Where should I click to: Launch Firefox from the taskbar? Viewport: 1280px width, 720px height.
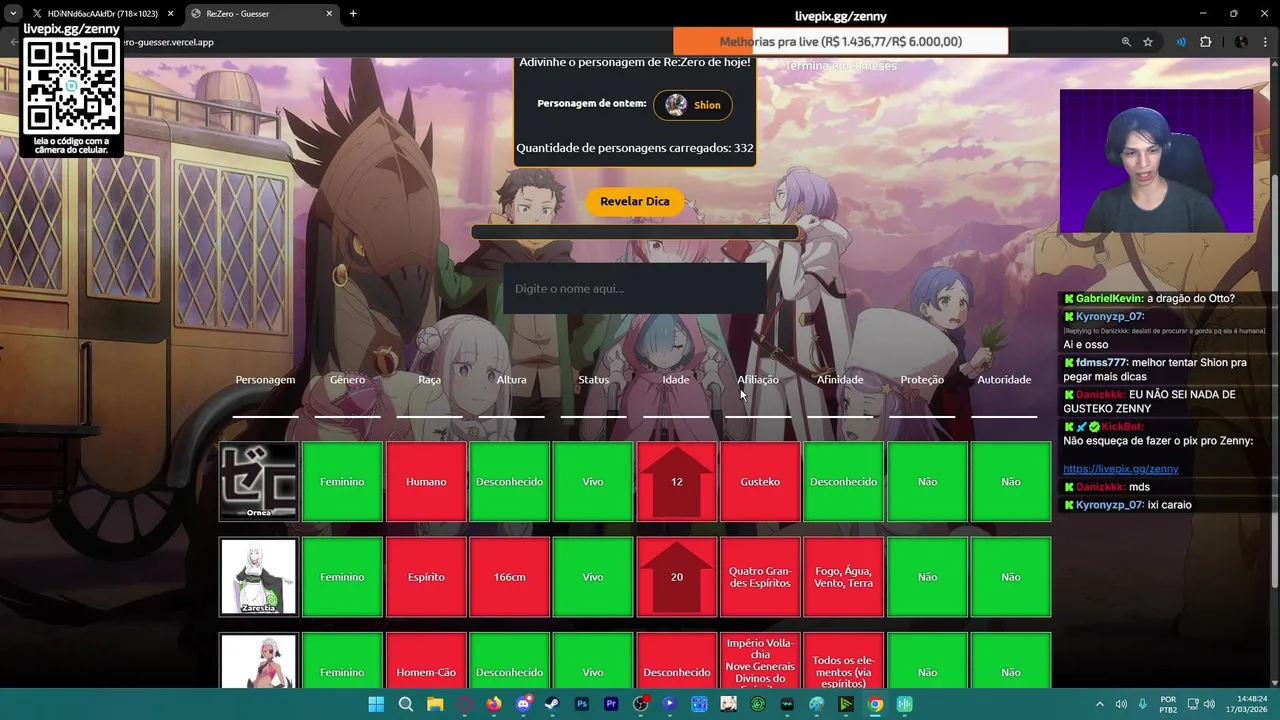(x=494, y=704)
